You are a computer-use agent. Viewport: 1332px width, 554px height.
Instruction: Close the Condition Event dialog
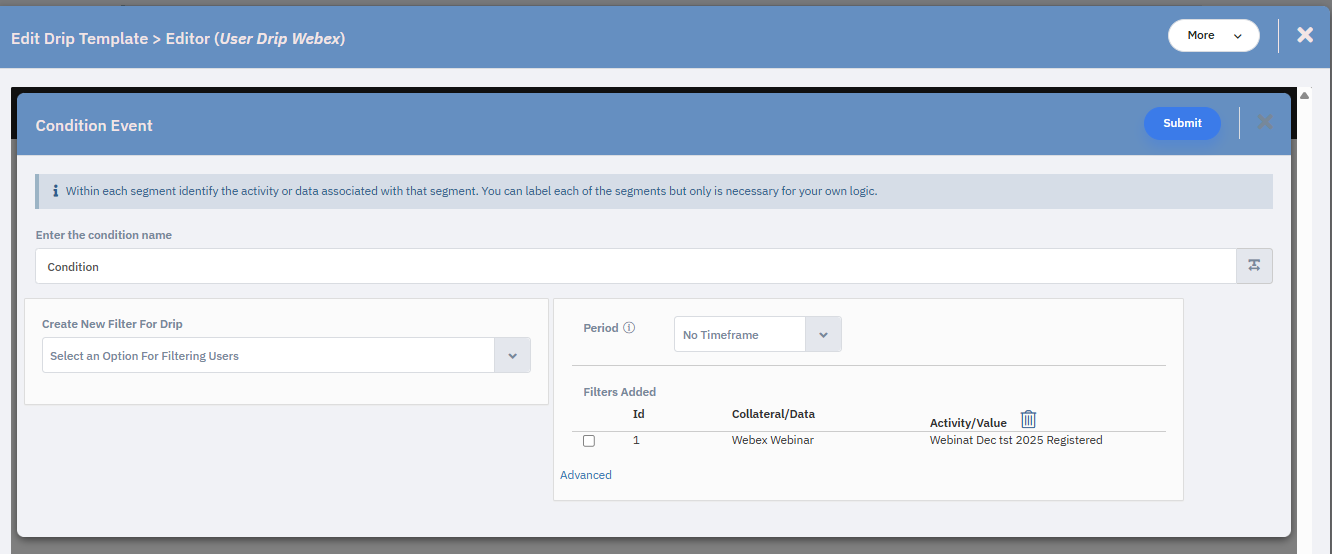point(1265,122)
